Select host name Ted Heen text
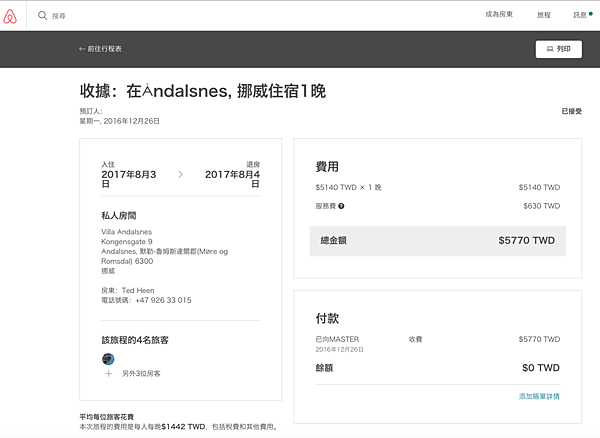This screenshot has height=438, width=600. (x=138, y=290)
